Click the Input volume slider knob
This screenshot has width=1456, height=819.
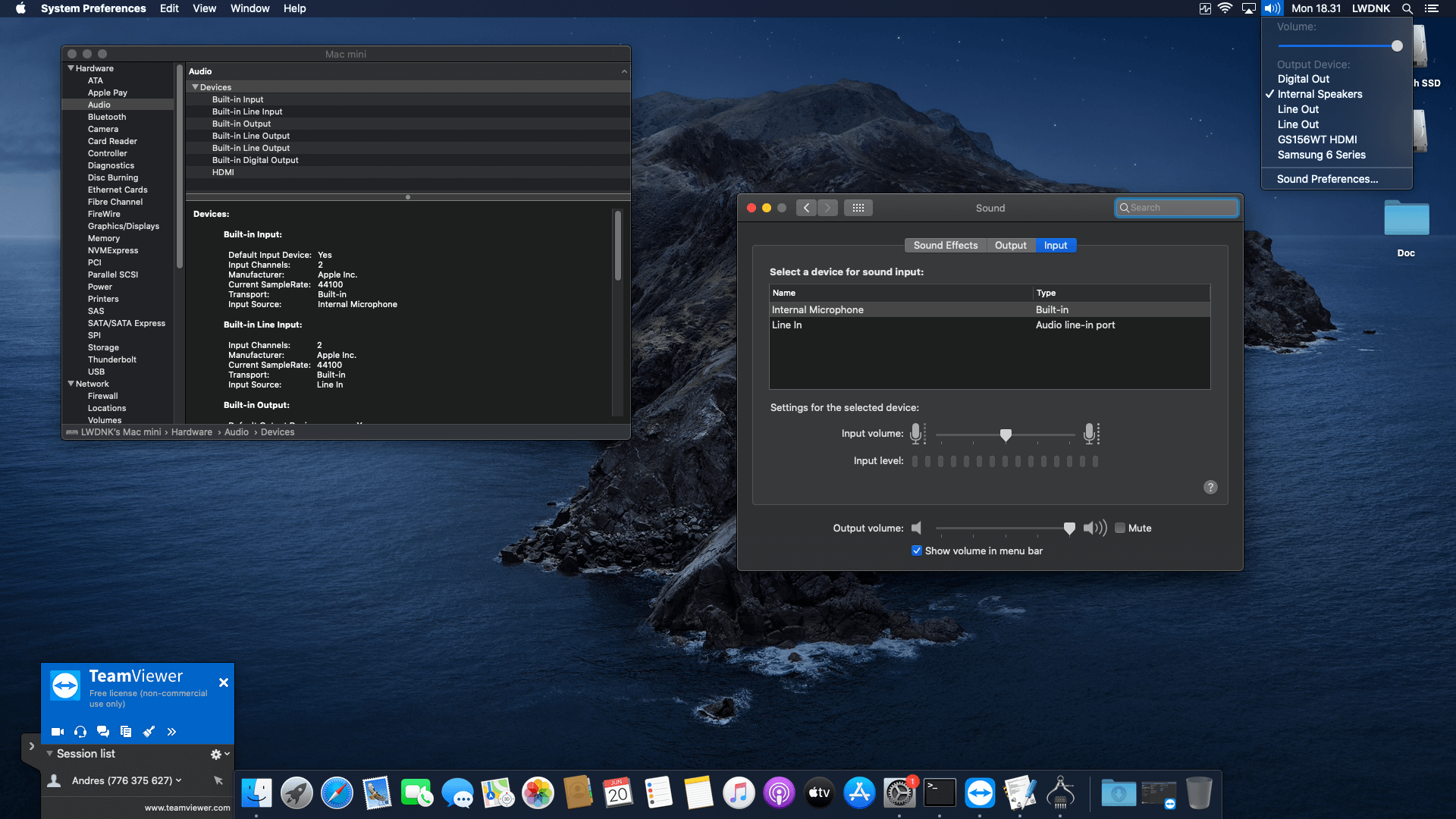pos(1006,435)
